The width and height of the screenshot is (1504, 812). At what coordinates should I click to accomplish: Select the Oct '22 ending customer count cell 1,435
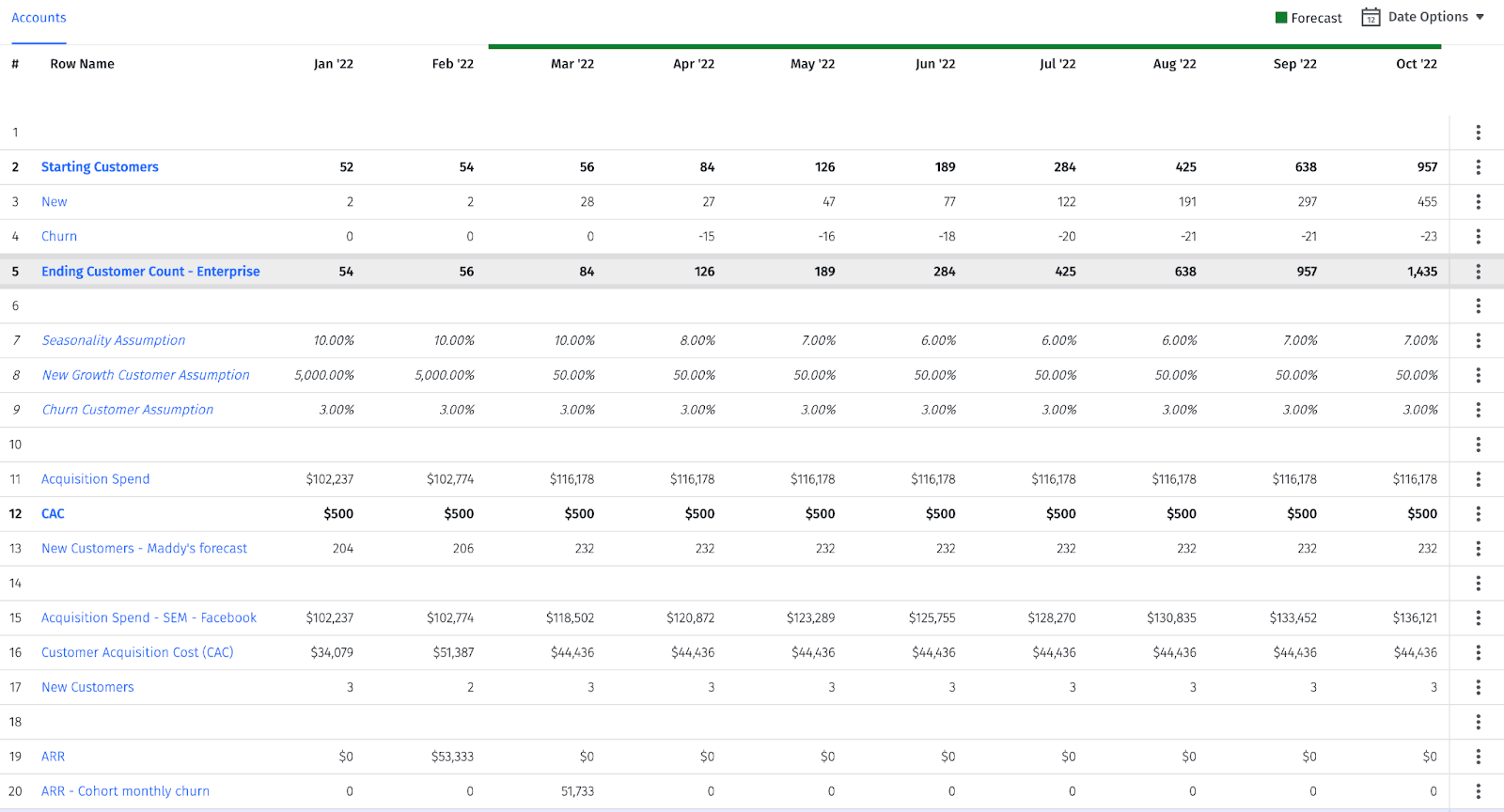pyautogui.click(x=1421, y=272)
